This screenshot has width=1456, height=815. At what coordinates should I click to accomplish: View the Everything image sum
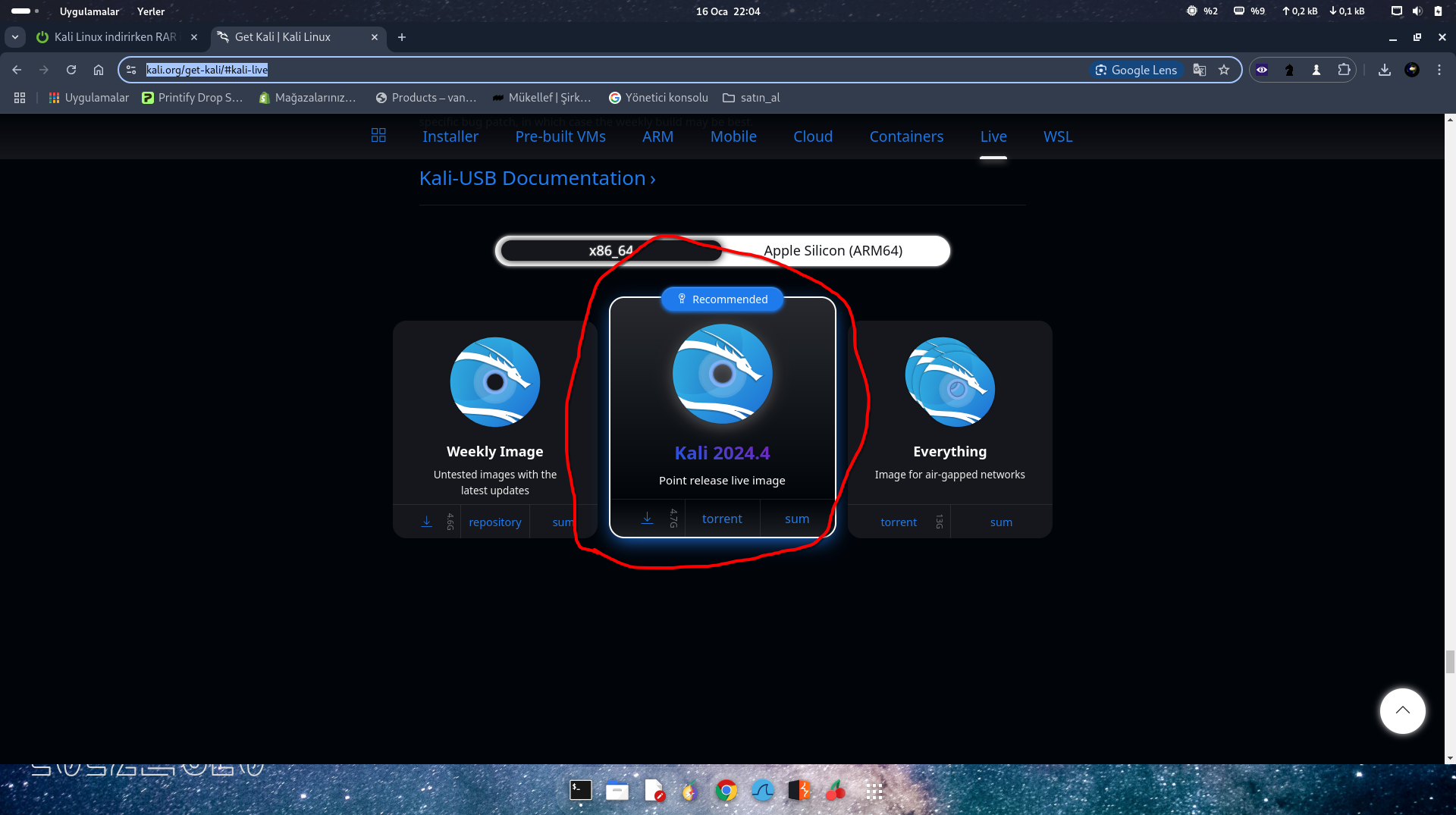pyautogui.click(x=1001, y=522)
